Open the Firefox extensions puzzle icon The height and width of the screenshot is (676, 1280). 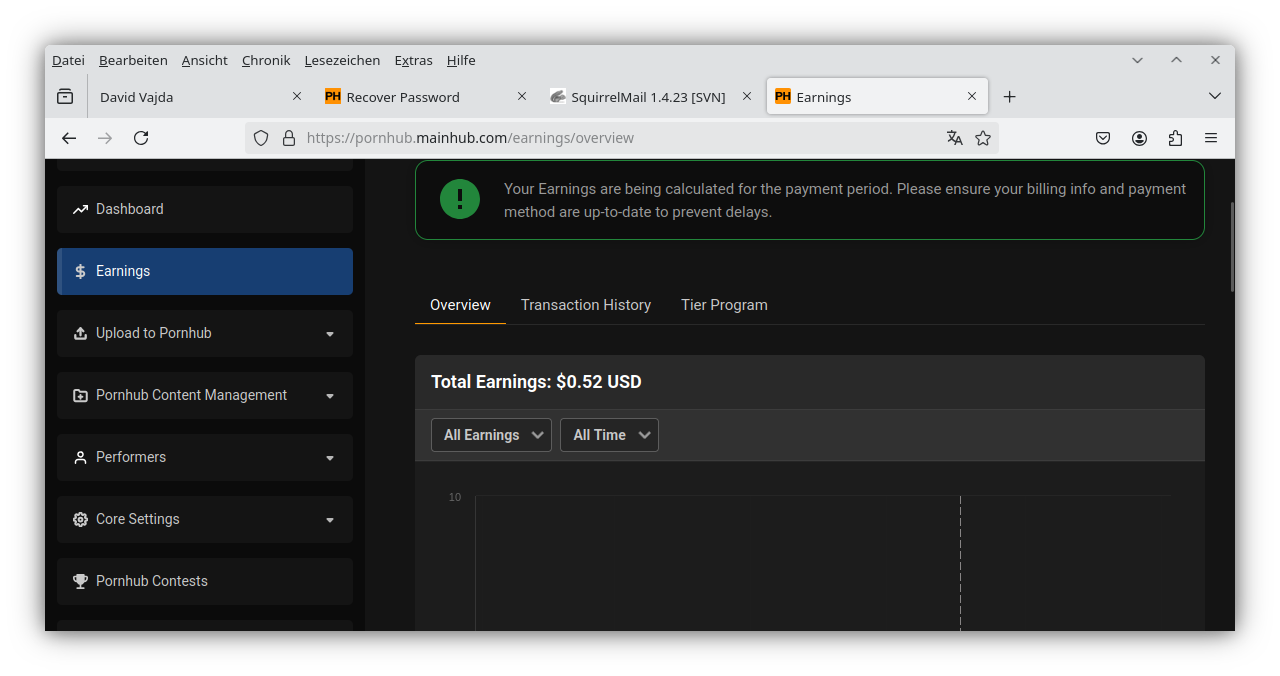pyautogui.click(x=1175, y=138)
